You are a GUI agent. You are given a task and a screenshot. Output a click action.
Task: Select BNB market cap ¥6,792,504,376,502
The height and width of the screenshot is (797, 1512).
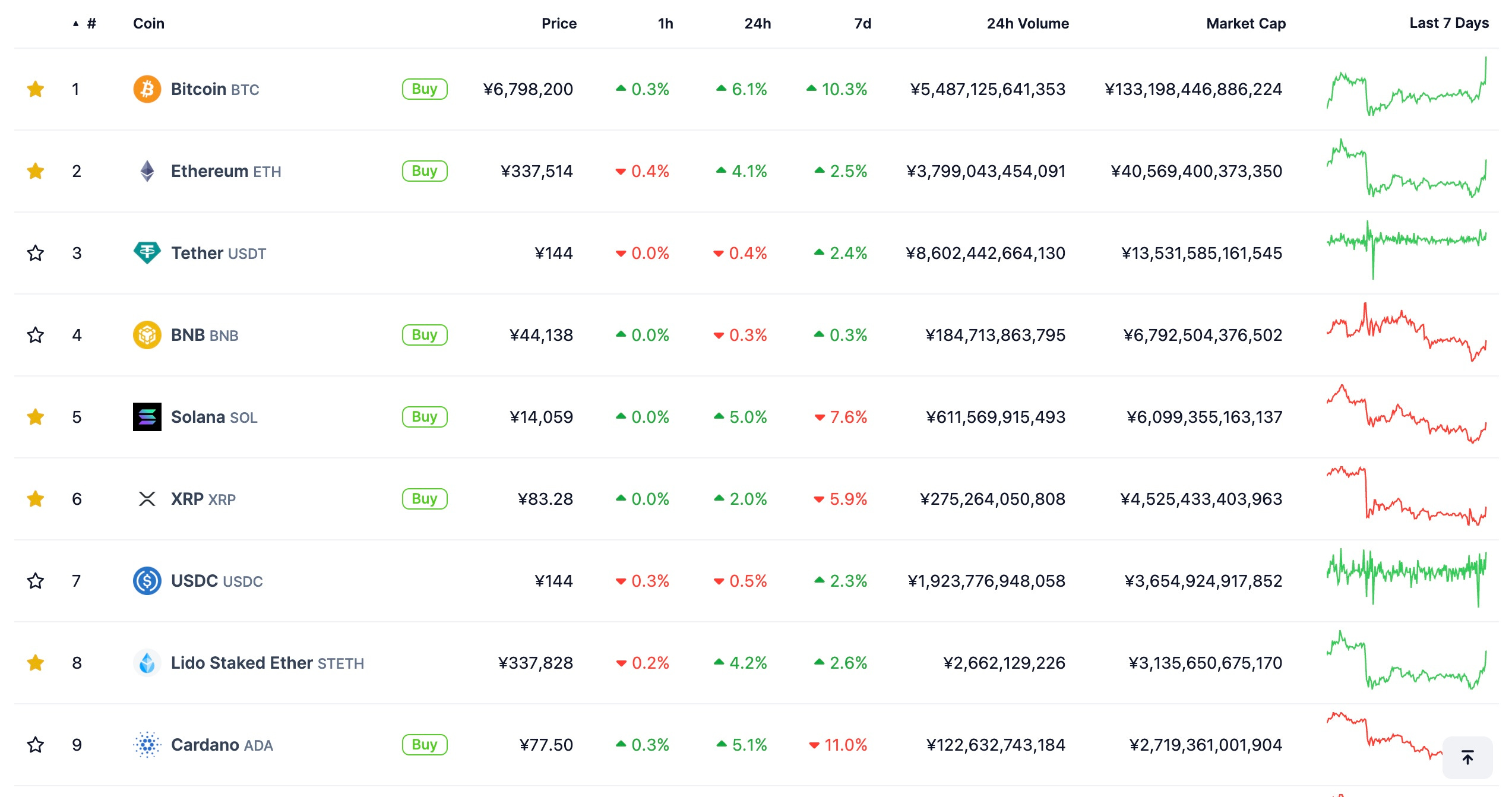click(x=1203, y=335)
